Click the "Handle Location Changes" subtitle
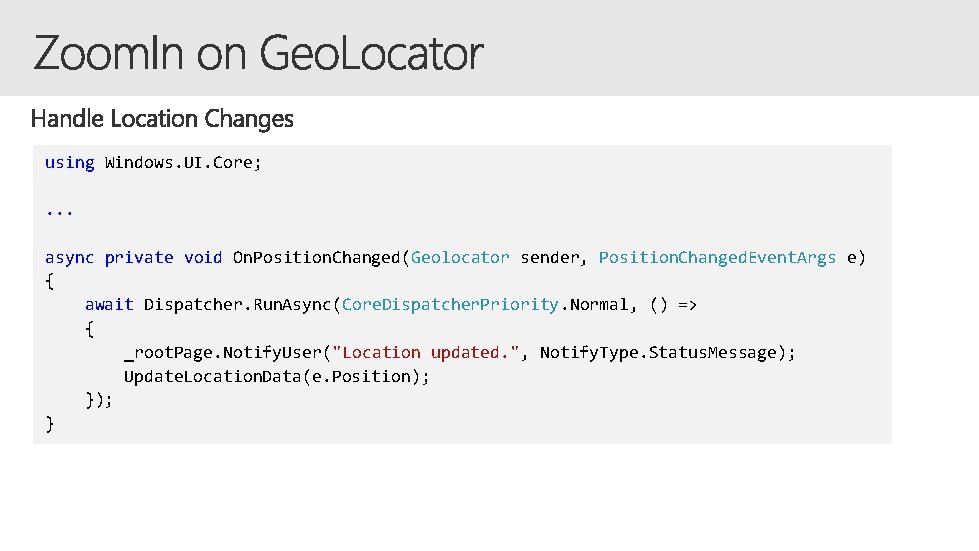 click(x=162, y=119)
